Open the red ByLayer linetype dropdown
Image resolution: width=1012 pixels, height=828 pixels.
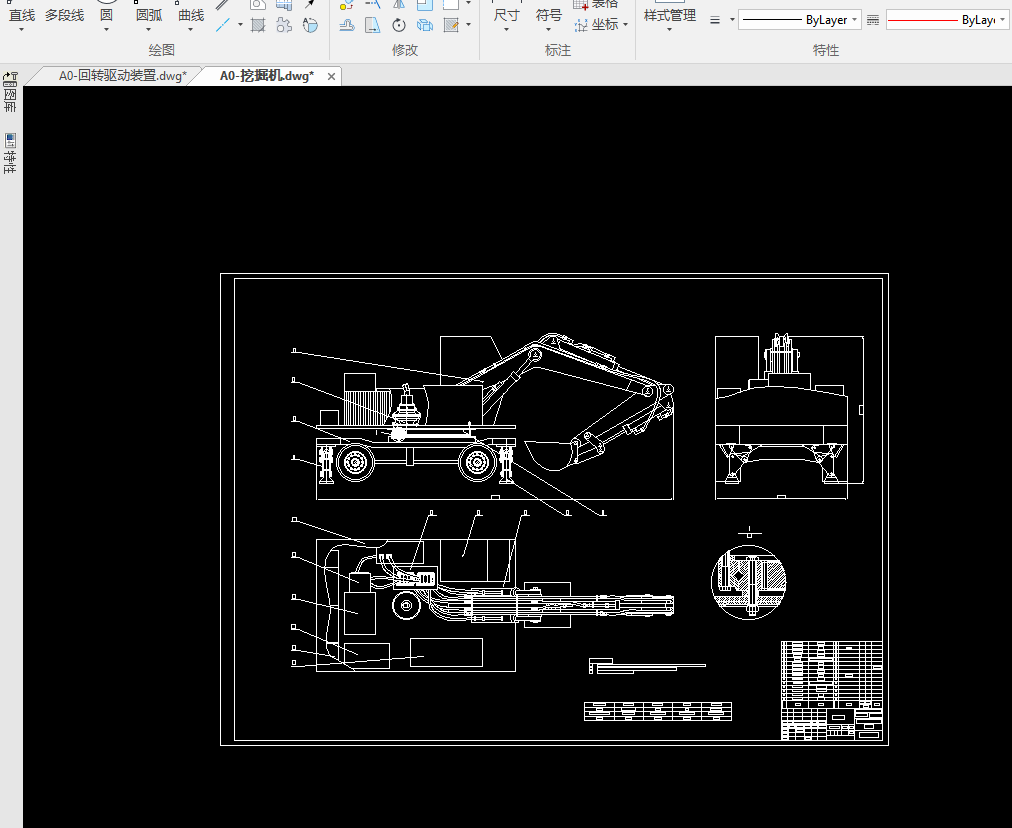click(x=1002, y=20)
